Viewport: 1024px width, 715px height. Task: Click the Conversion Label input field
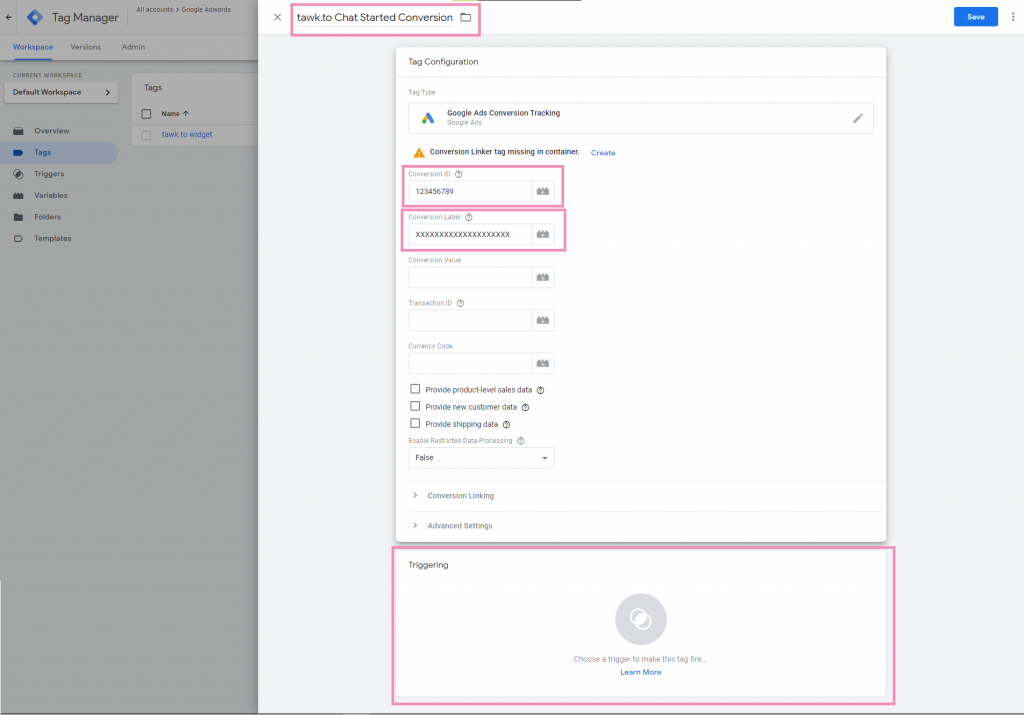pyautogui.click(x=470, y=234)
